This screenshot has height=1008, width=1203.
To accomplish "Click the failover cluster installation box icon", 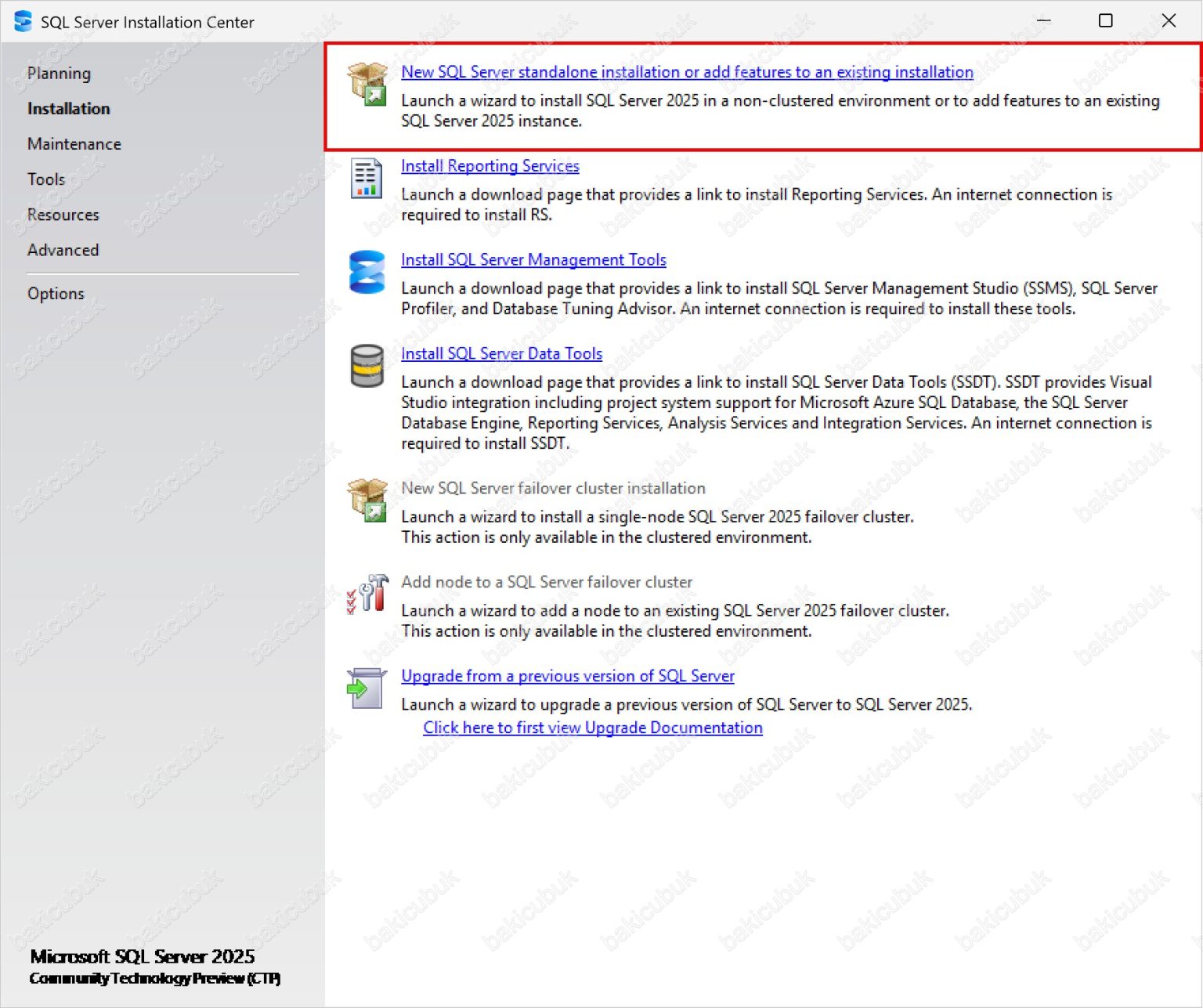I will tap(367, 500).
